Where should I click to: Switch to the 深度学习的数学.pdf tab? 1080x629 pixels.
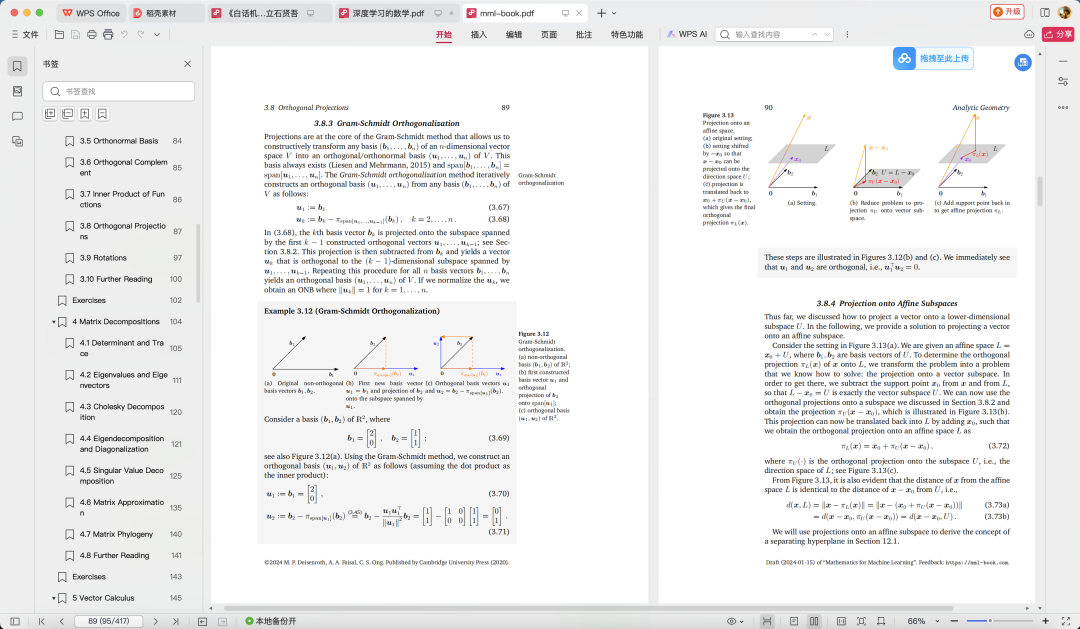tap(397, 13)
